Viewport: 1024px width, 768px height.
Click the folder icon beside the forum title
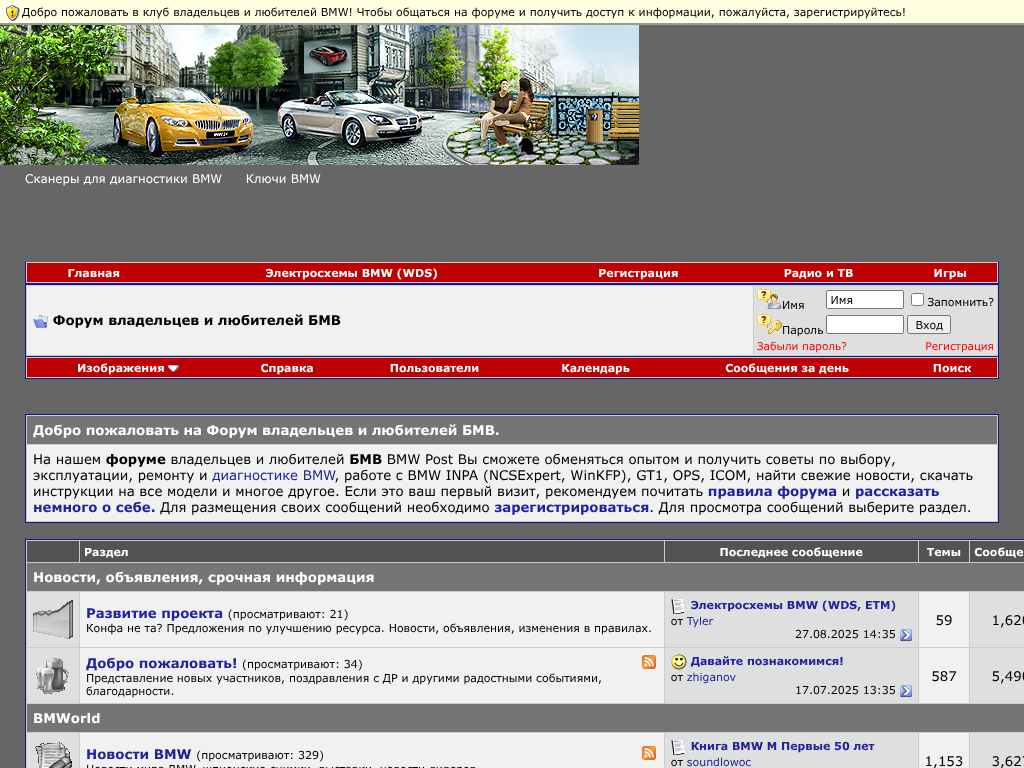point(40,321)
